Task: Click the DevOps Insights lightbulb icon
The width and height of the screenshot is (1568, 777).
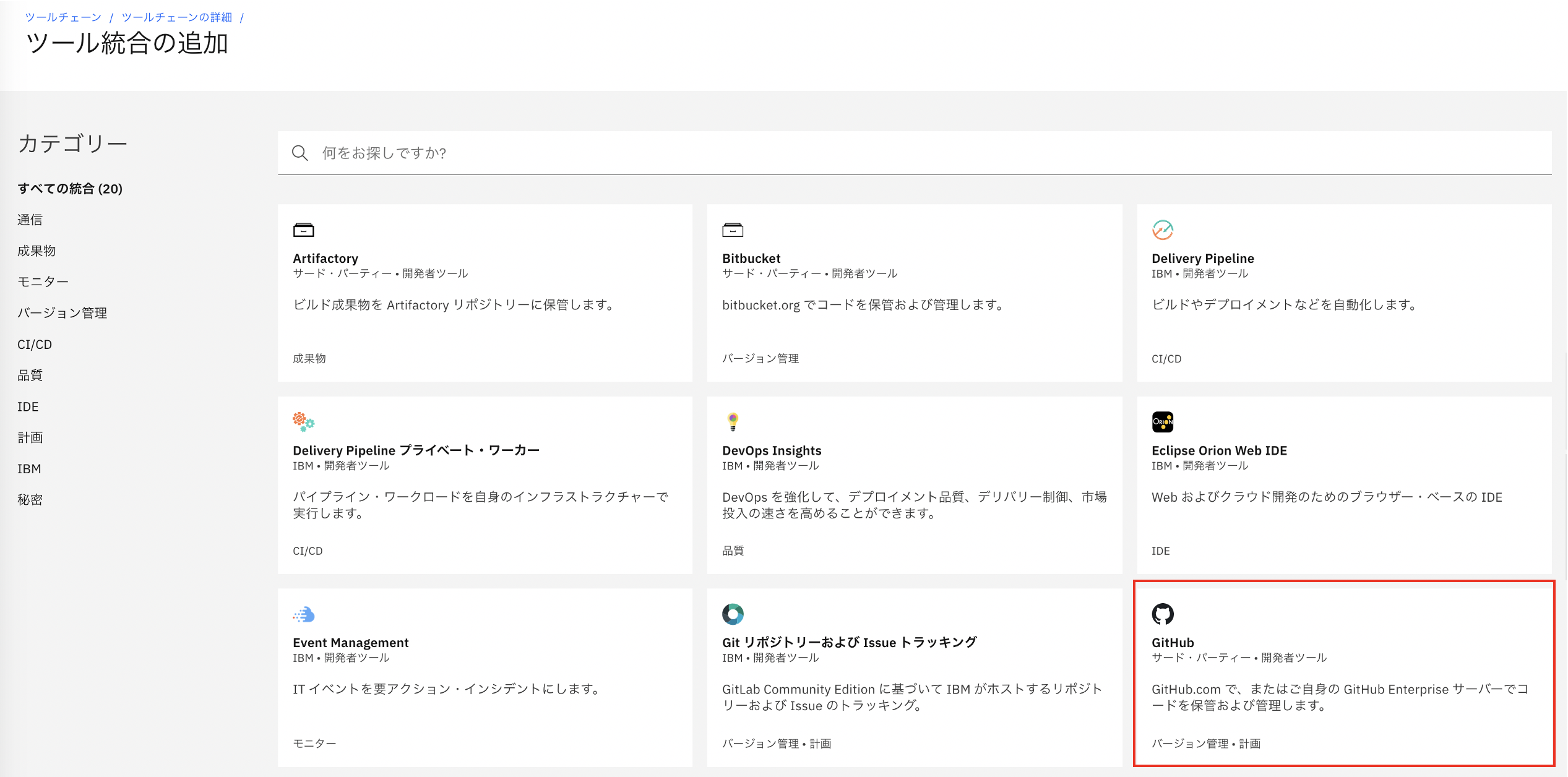Action: click(733, 422)
